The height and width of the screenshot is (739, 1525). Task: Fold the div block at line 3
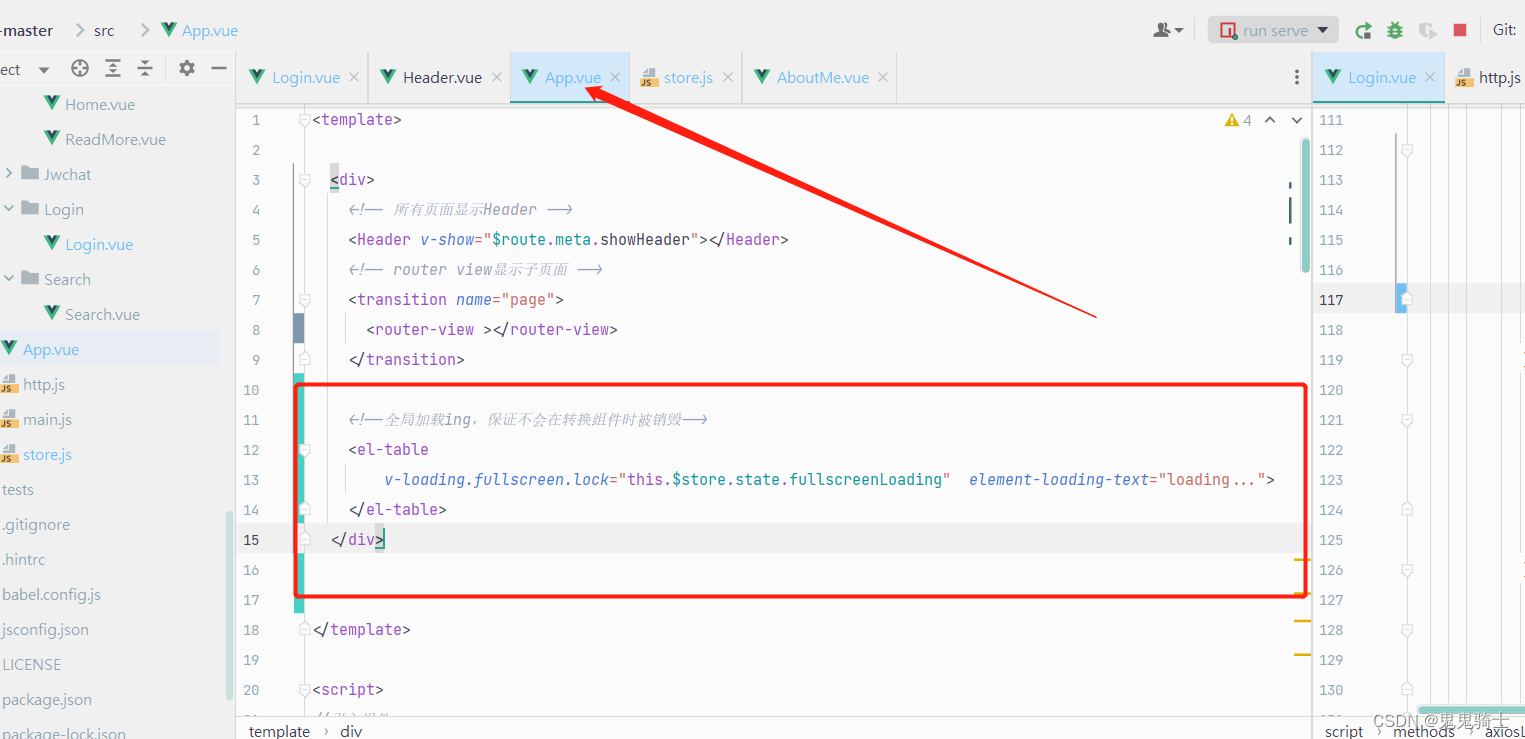click(x=305, y=180)
